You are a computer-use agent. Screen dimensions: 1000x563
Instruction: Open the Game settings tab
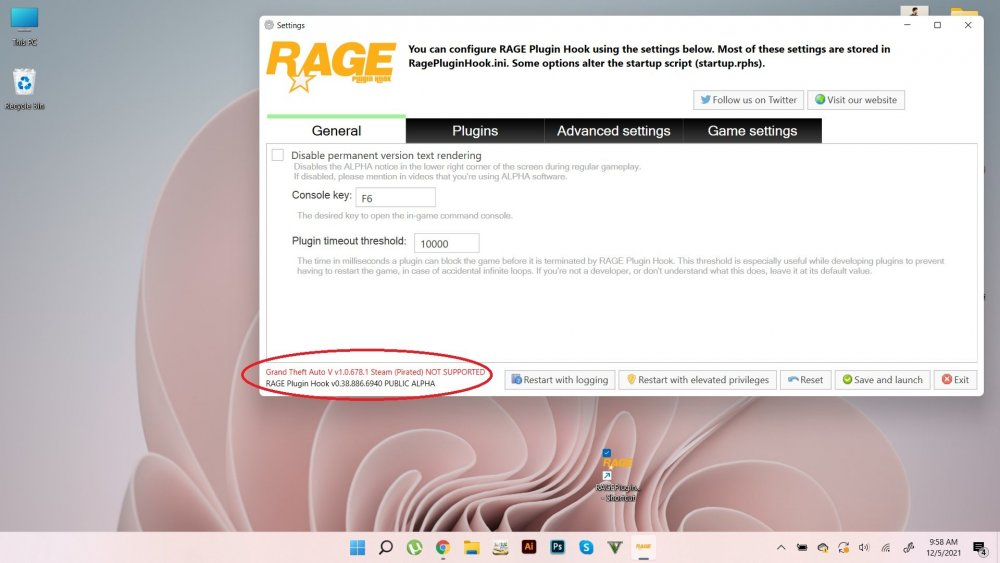(x=753, y=131)
